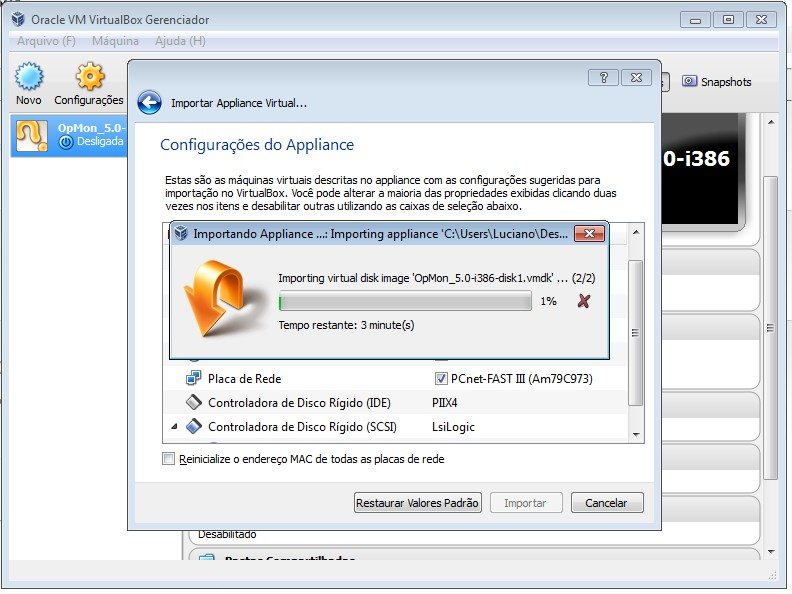
Task: Click the import progress bar
Action: coord(405,301)
